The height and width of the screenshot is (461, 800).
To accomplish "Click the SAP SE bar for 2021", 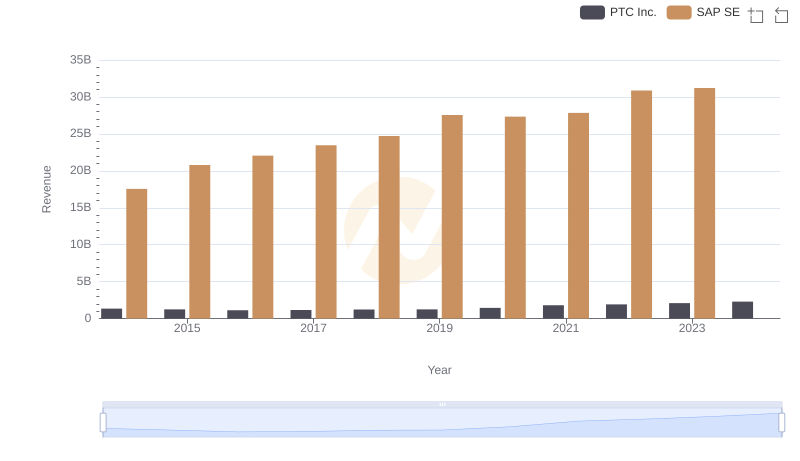I will (x=579, y=216).
